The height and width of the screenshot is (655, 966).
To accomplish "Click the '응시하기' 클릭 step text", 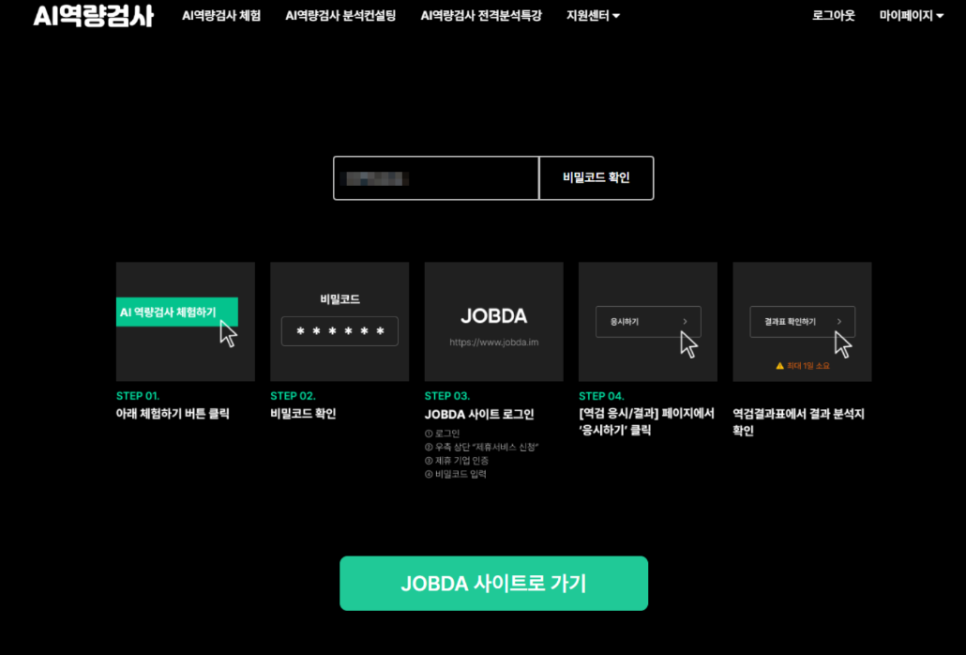I will tap(646, 422).
